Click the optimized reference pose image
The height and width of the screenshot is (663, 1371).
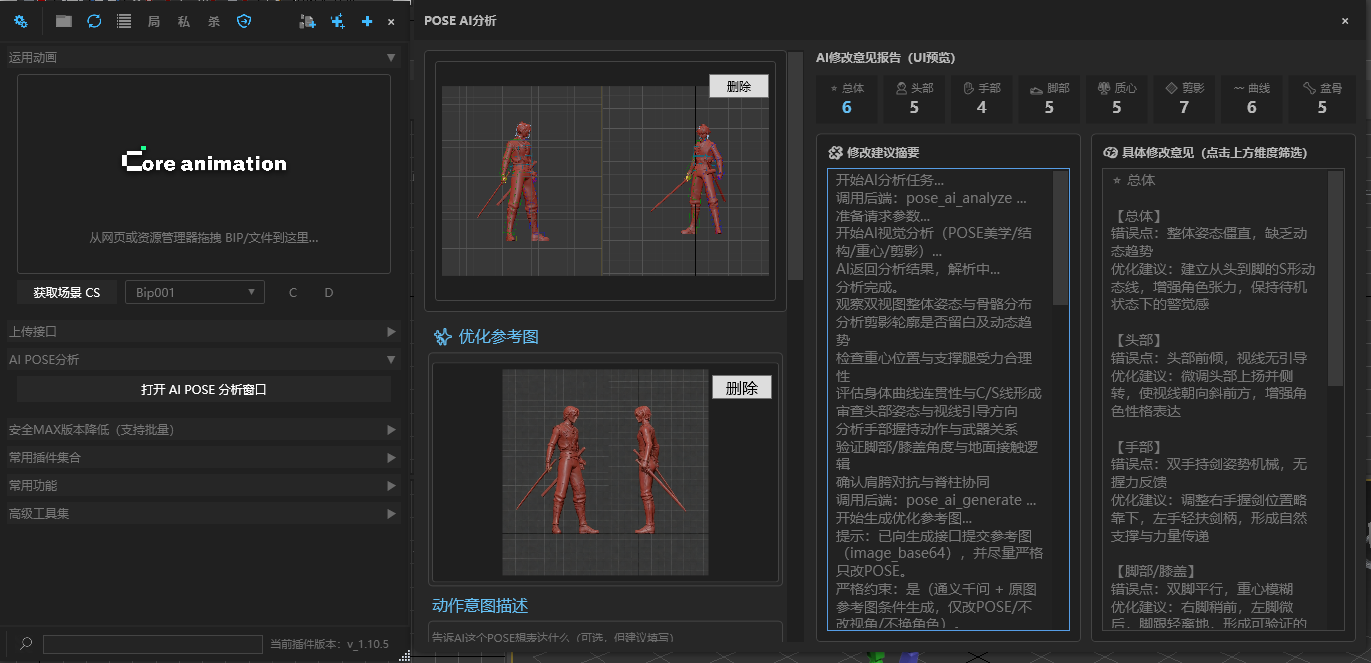(x=606, y=472)
